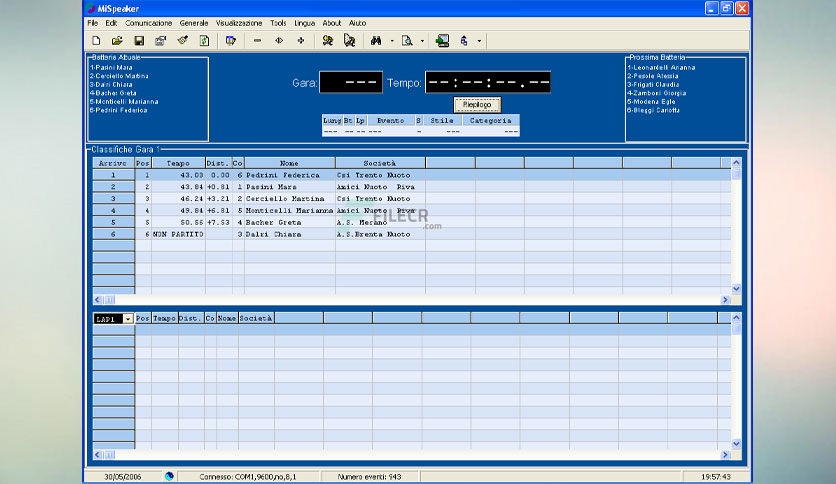The width and height of the screenshot is (836, 484).
Task: Click the magnifier page preview icon
Action: [407, 41]
